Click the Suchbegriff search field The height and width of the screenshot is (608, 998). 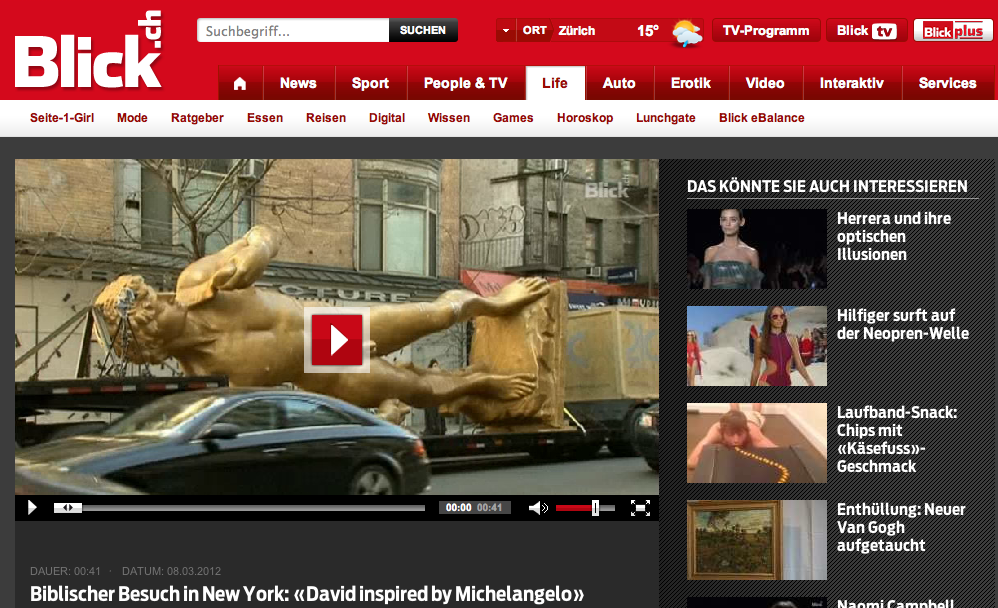[x=293, y=31]
